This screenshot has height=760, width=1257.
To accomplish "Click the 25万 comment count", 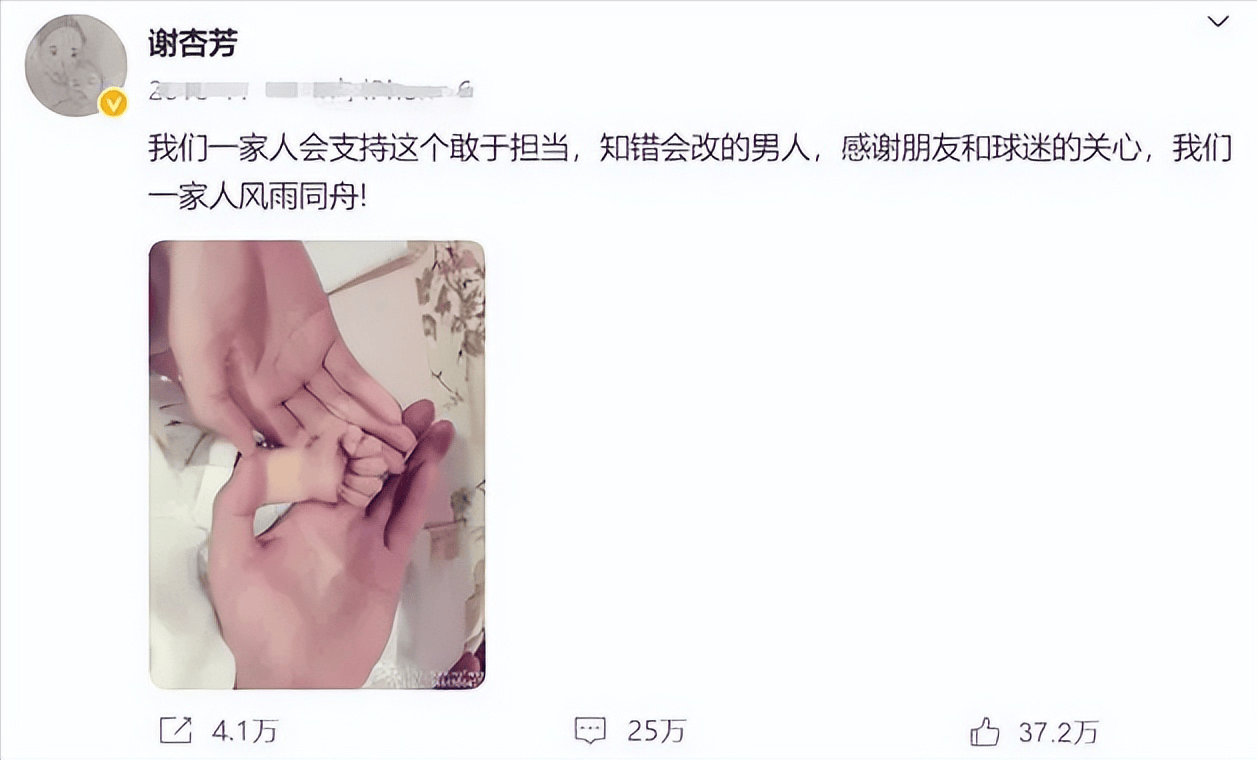I will coord(656,731).
